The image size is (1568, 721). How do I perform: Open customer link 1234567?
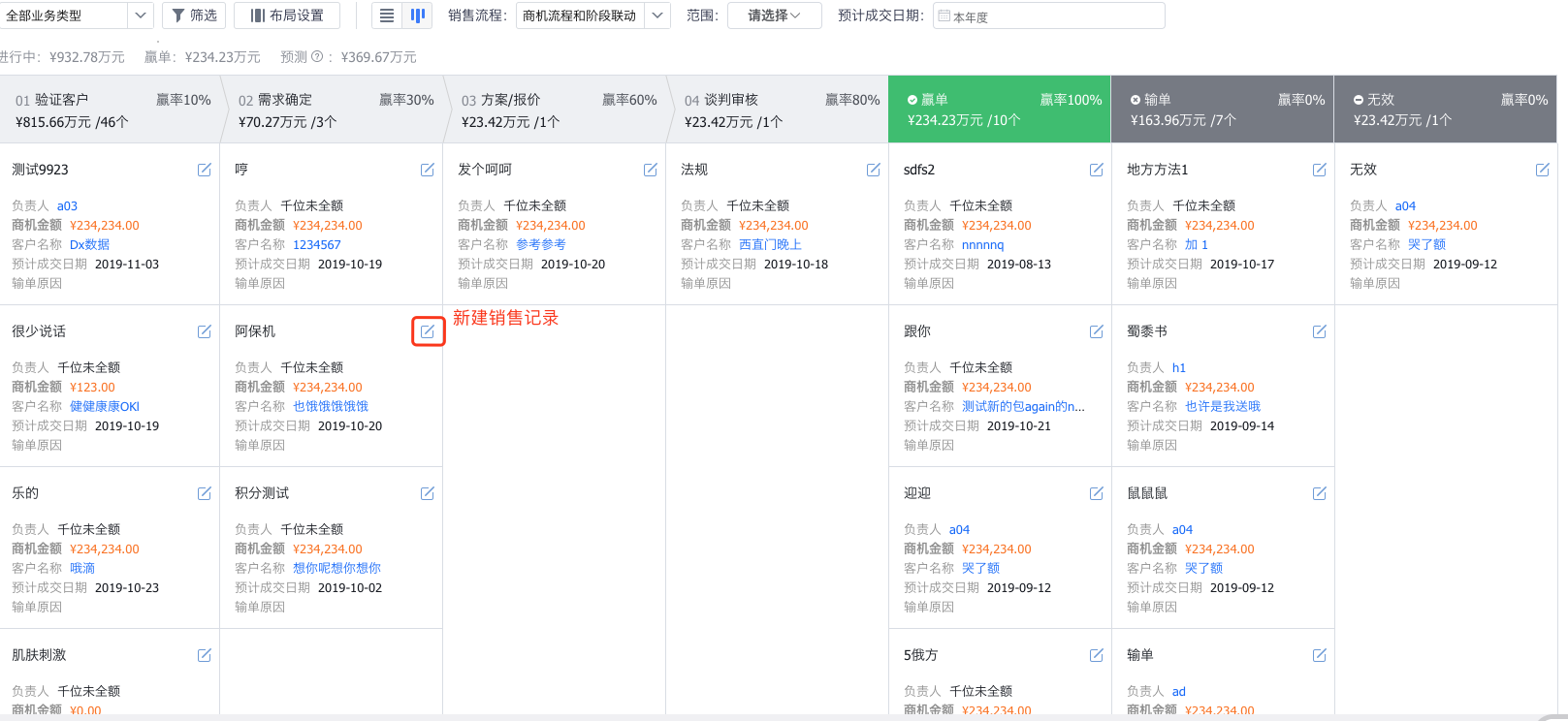(317, 245)
